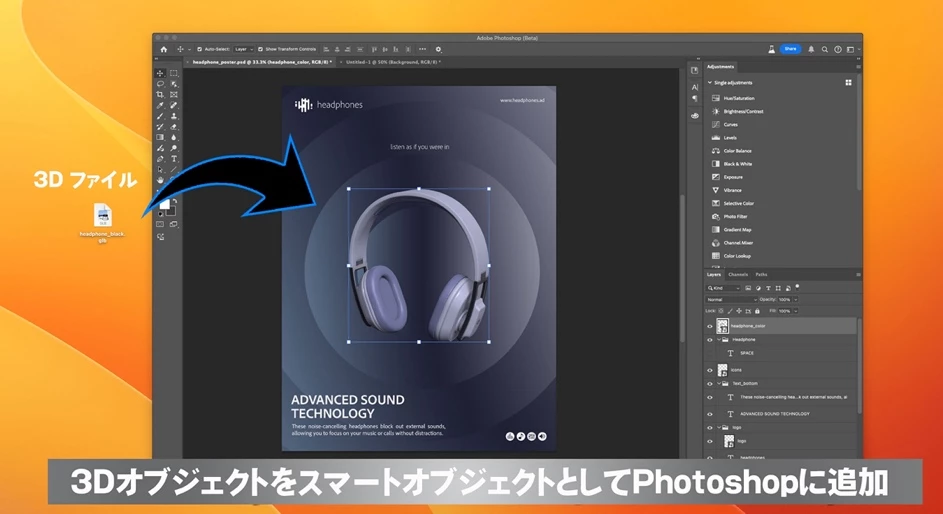Image resolution: width=943 pixels, height=514 pixels.
Task: Hide the ADVANCED SOUND TECHNOLOGY text layer
Action: (710, 414)
